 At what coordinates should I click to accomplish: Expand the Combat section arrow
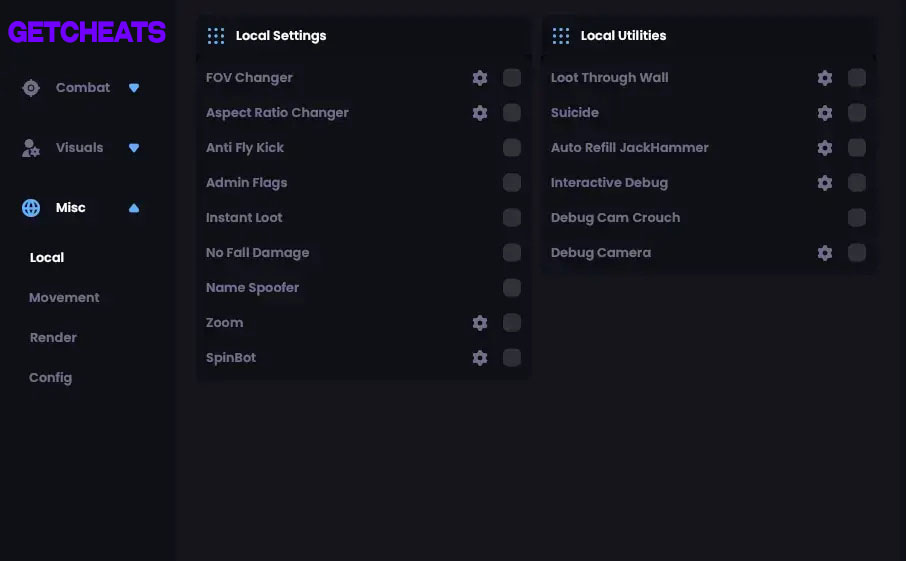[134, 88]
